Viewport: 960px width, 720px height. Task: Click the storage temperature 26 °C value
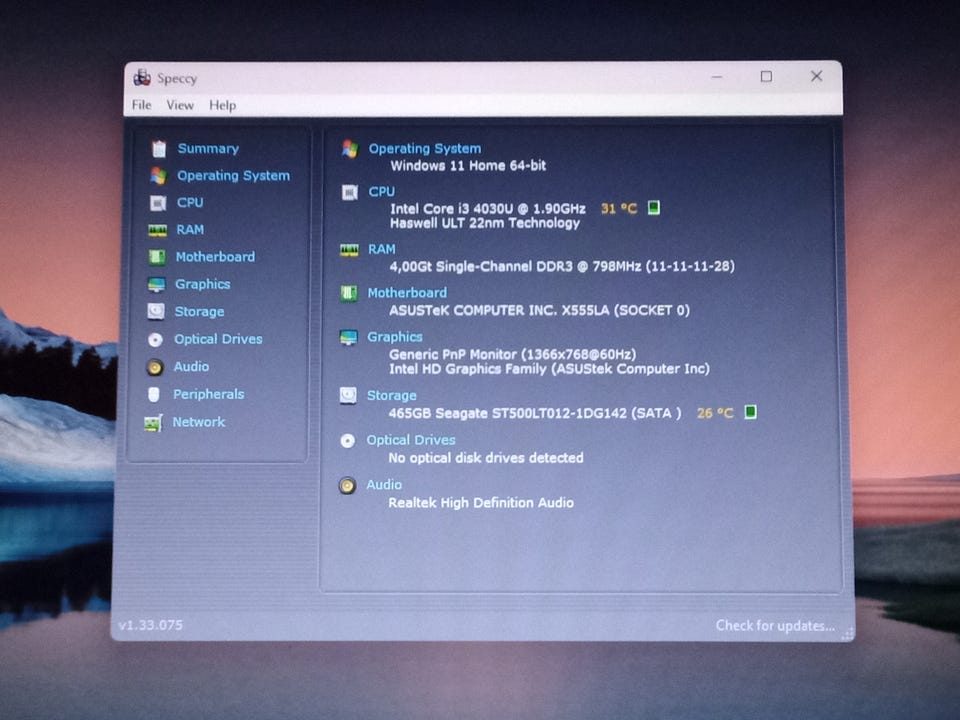pos(715,413)
